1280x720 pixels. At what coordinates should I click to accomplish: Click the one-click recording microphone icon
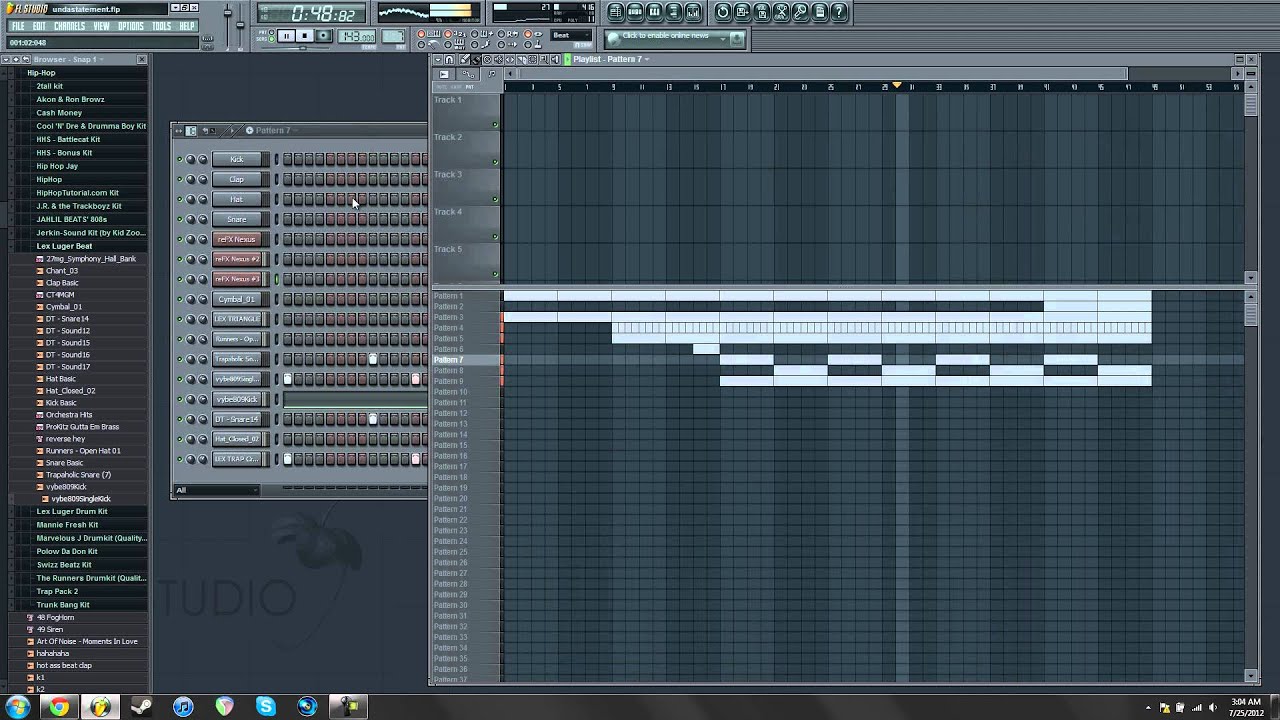(800, 12)
